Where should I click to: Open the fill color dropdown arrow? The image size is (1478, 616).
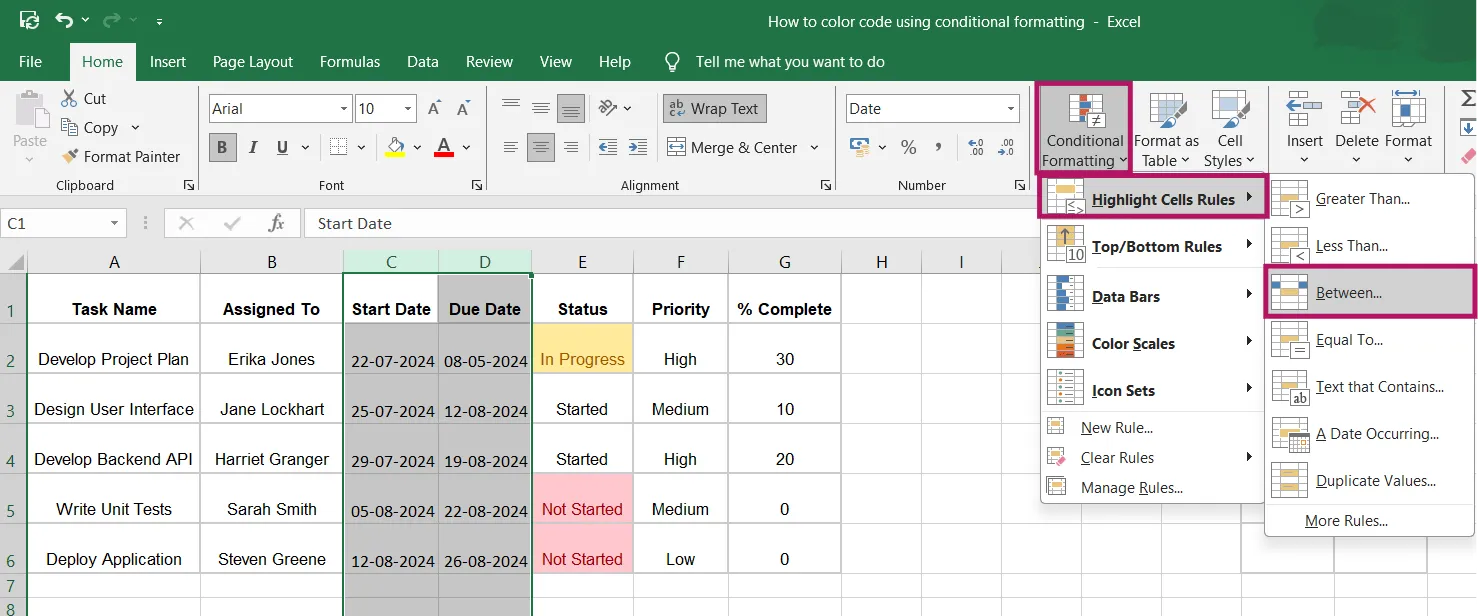tap(416, 147)
